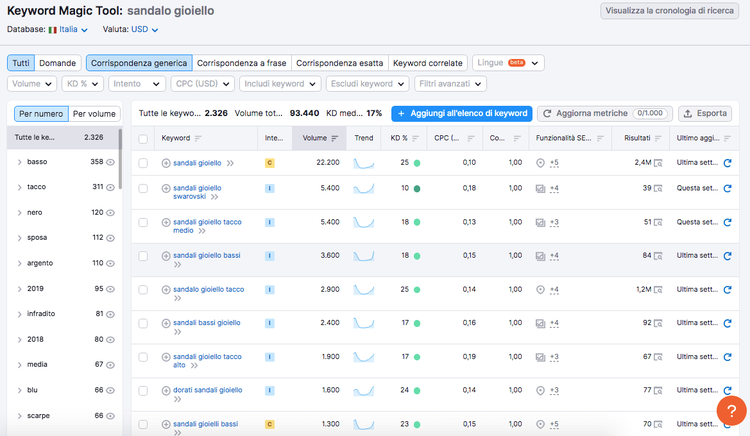This screenshot has height=436, width=750.
Task: Show SERP features icon for sandali gioiello swarovski
Action: click(540, 188)
